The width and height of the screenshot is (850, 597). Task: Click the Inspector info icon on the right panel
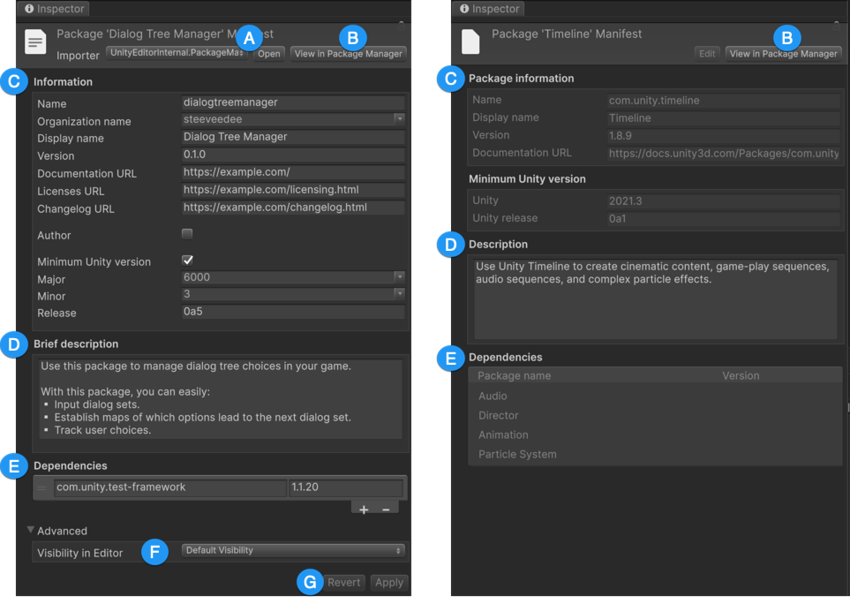[462, 8]
